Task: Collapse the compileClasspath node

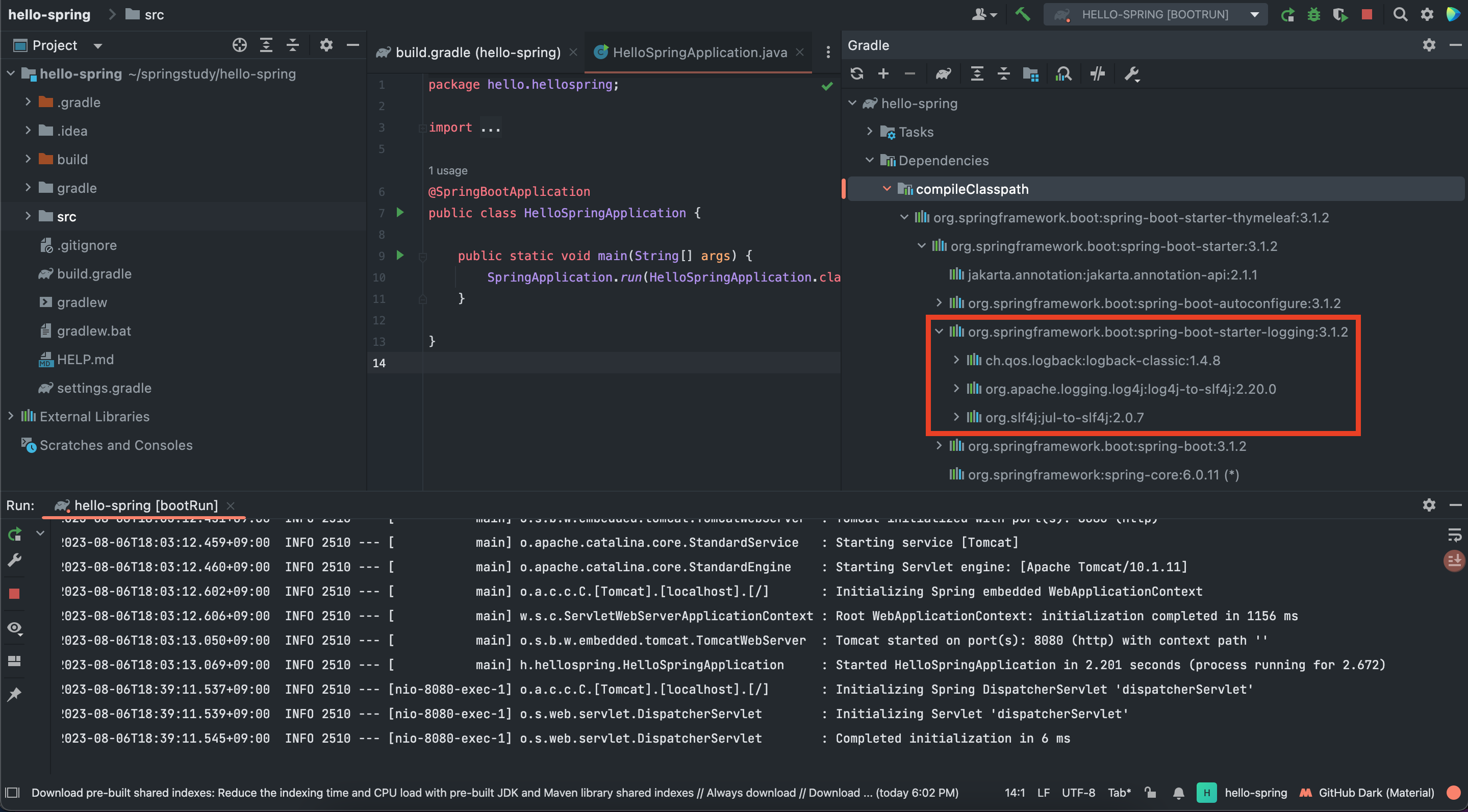Action: [887, 189]
